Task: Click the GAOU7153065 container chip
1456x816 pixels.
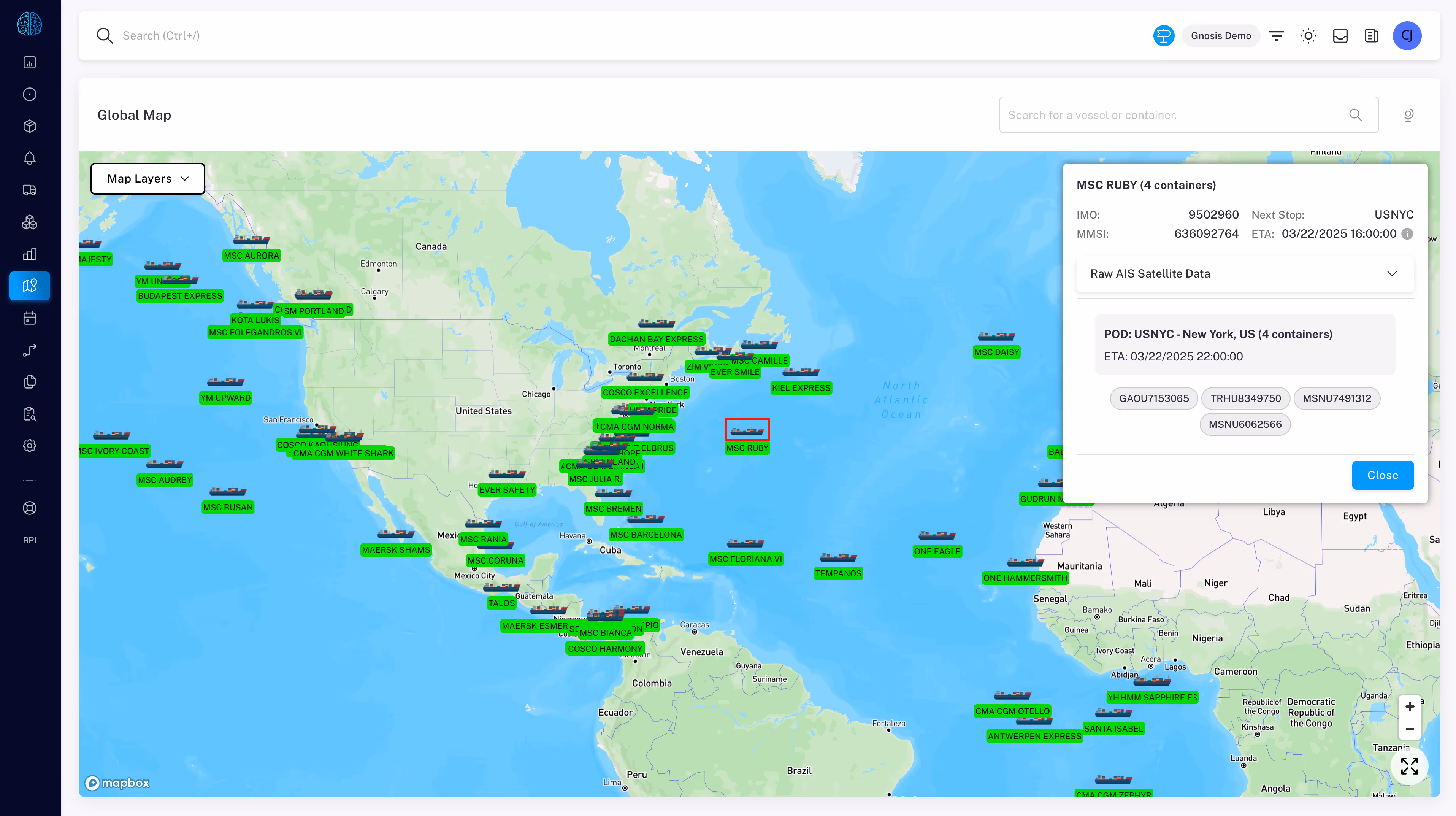Action: 1154,398
